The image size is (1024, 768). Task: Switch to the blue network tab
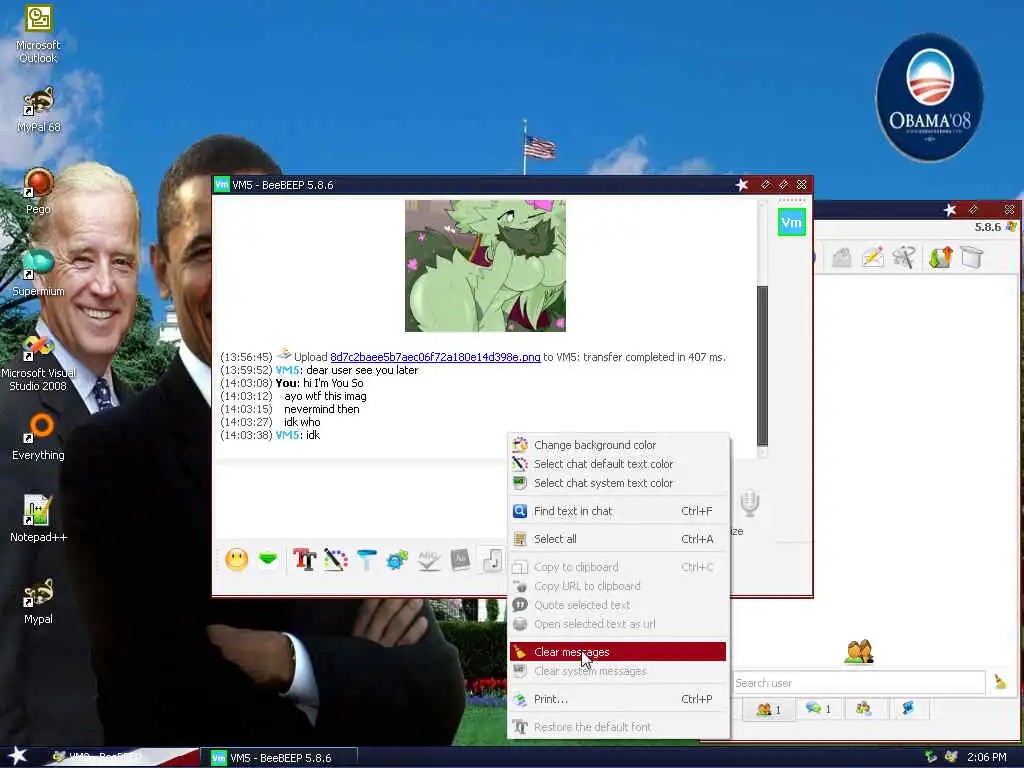[x=908, y=709]
